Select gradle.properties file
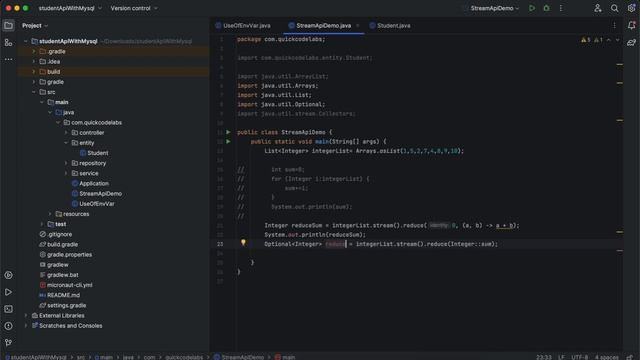 (65, 255)
